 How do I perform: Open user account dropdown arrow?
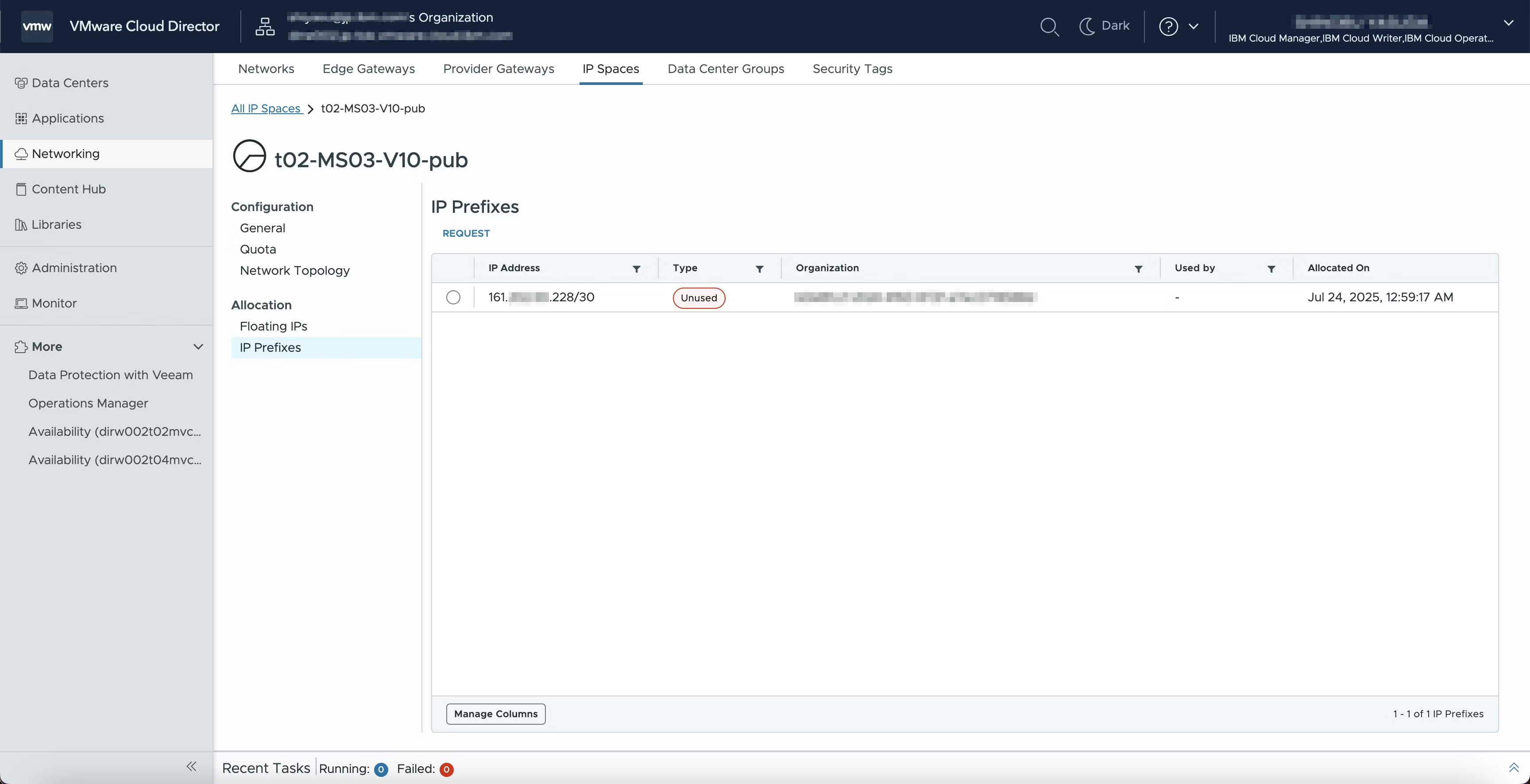coord(1508,23)
